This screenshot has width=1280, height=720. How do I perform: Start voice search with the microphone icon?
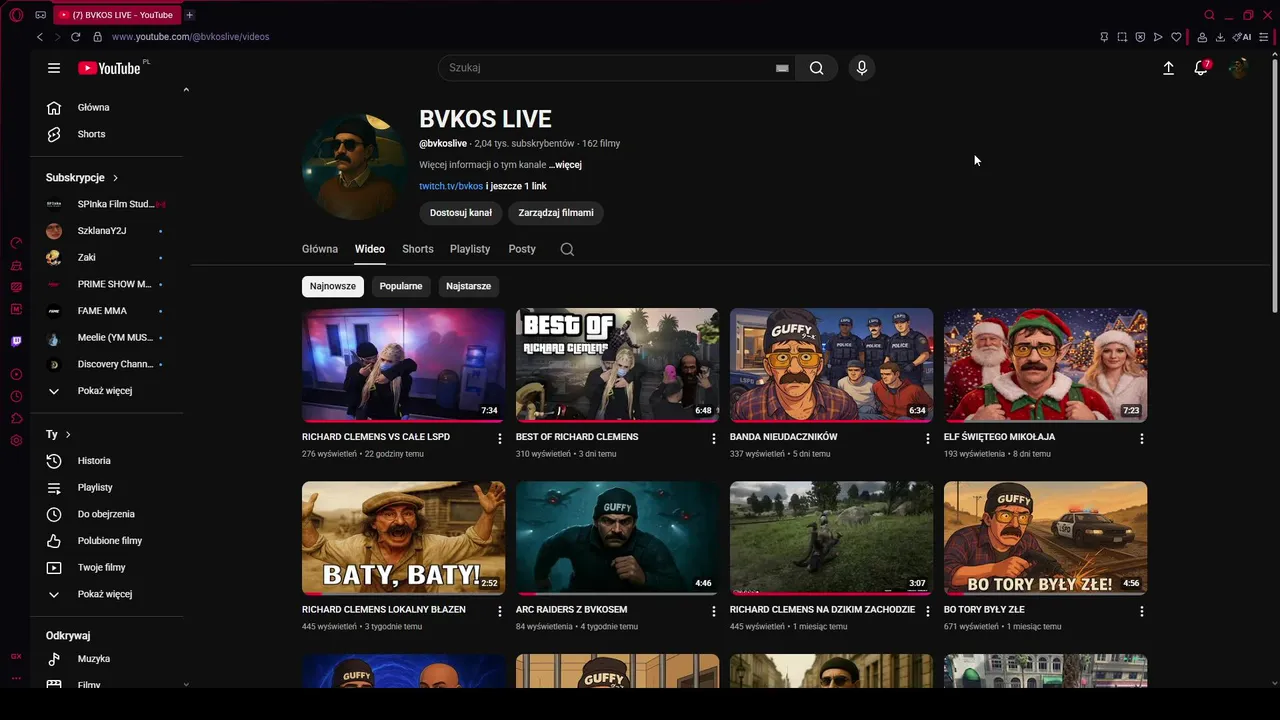862,68
